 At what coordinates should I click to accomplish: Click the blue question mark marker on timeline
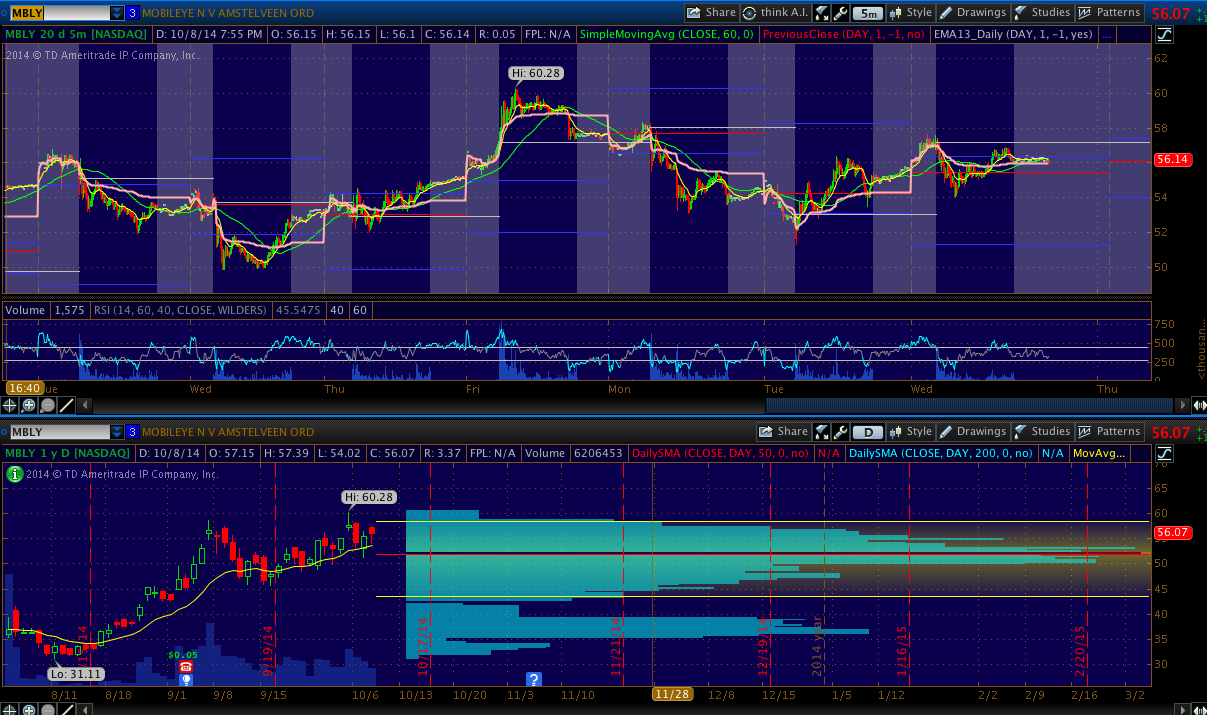click(x=533, y=680)
